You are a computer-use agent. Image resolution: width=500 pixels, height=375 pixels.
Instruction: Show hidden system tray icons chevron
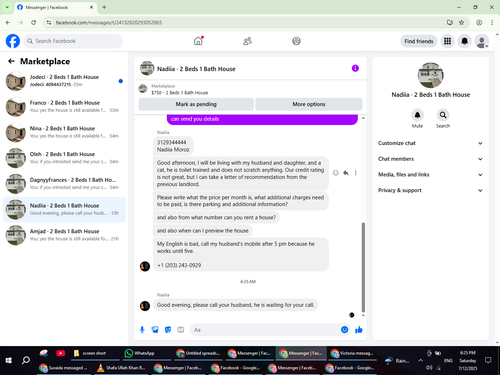pyautogui.click(x=420, y=360)
